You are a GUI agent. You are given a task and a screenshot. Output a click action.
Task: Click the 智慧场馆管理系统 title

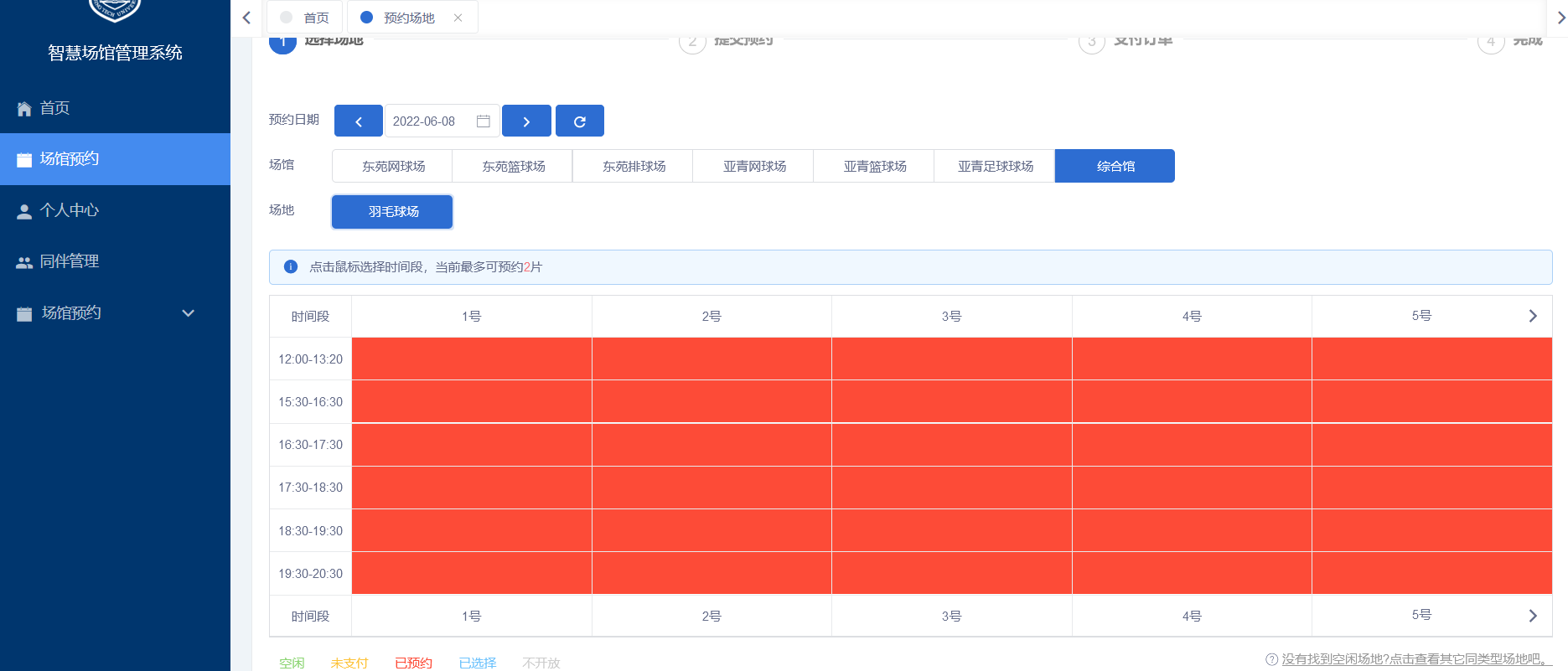pyautogui.click(x=115, y=53)
